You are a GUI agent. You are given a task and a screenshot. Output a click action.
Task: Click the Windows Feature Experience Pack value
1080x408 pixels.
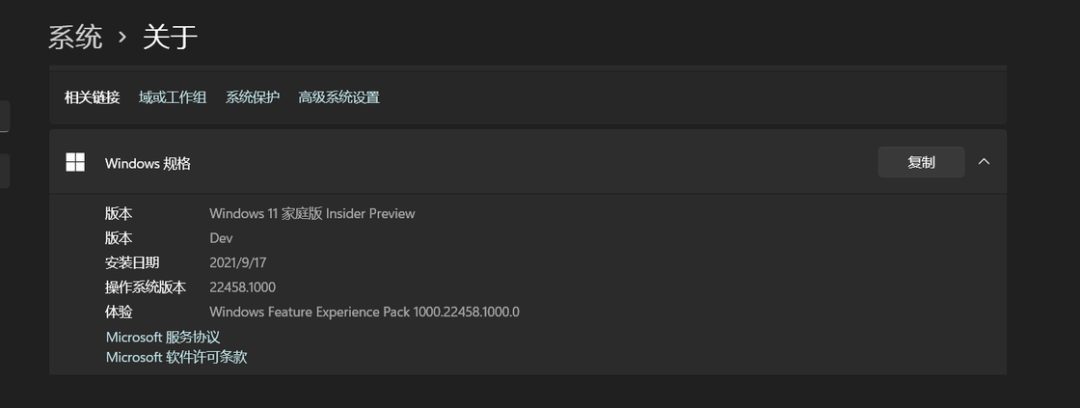[364, 312]
